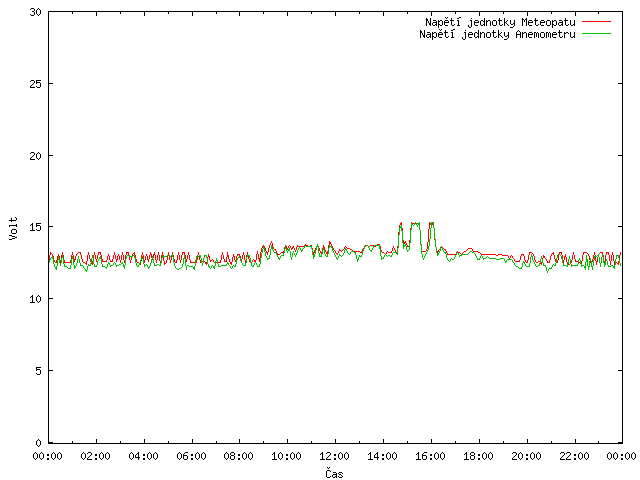Click the 02:00 time tick label

[96, 456]
